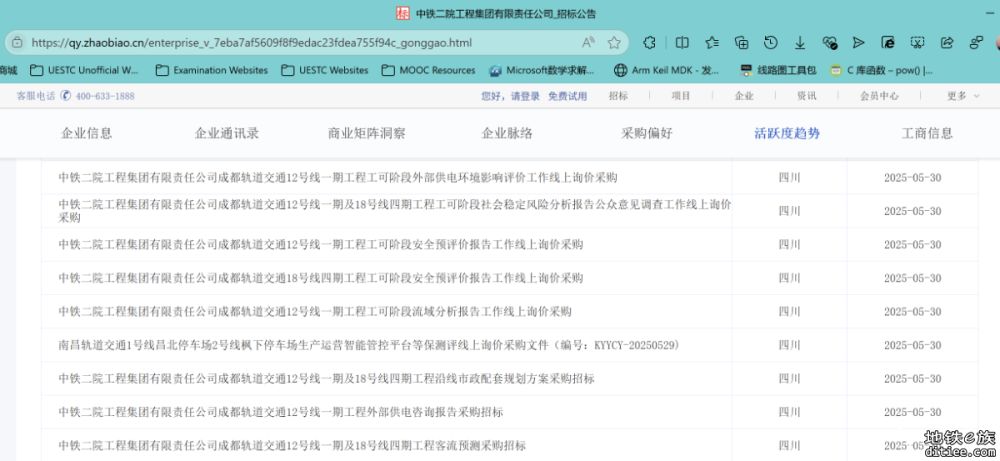Click the Read Aloud icon in address bar
The height and width of the screenshot is (461, 1000).
(x=588, y=43)
